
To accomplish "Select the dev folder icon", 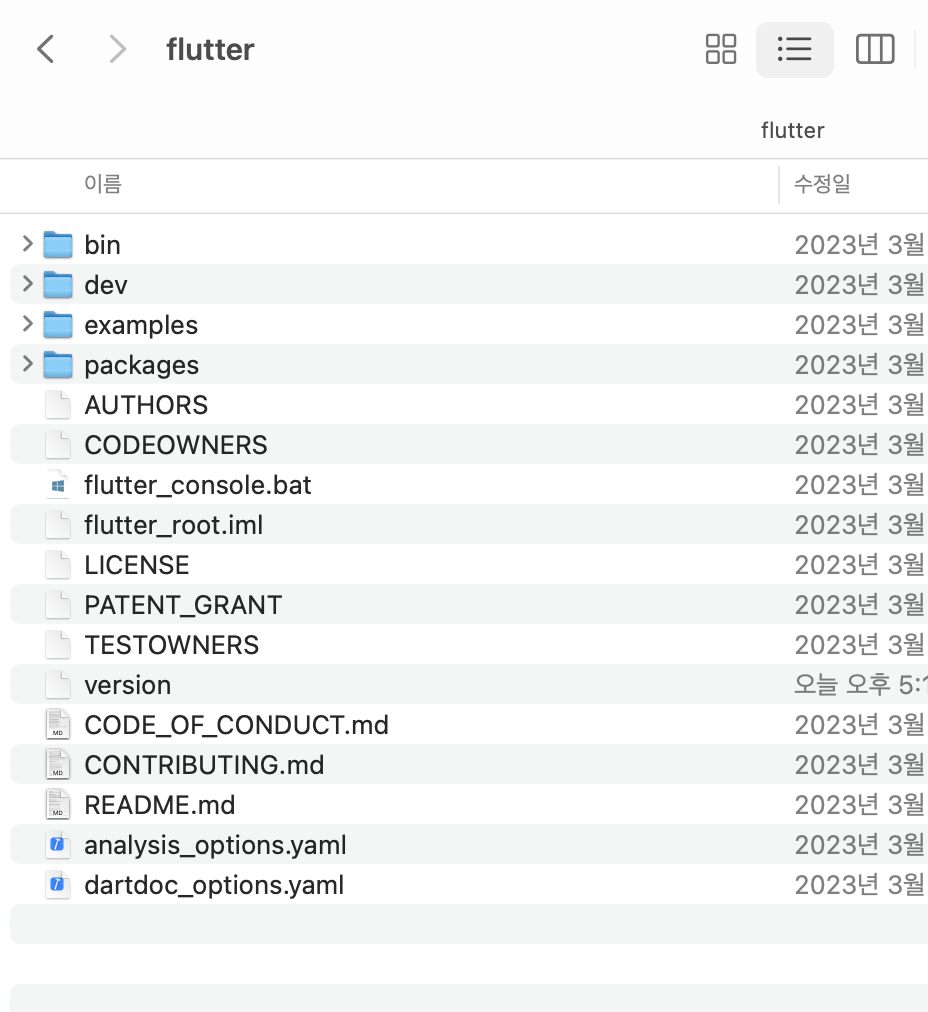I will (x=58, y=285).
